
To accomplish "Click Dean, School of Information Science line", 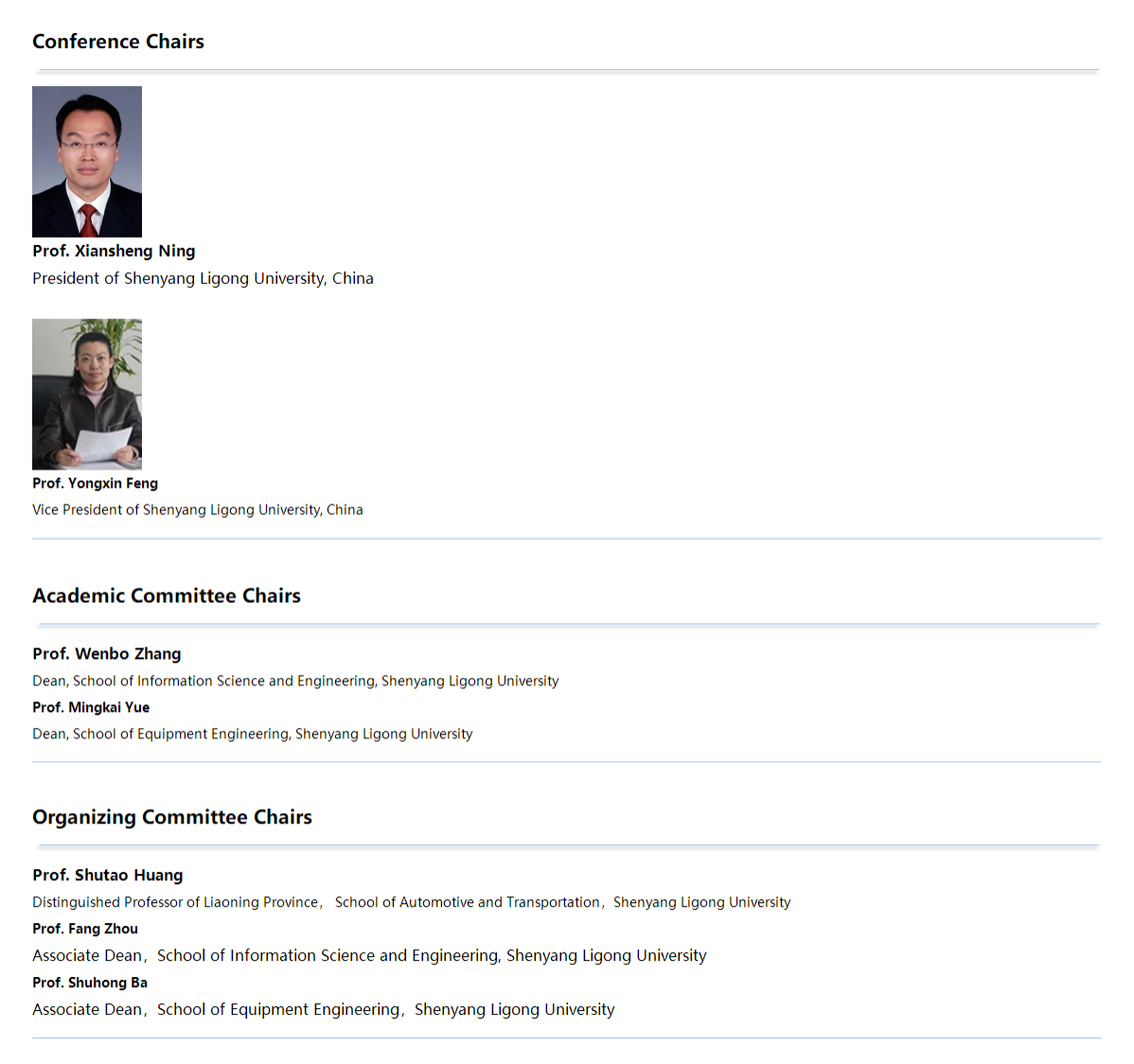I will click(x=295, y=681).
